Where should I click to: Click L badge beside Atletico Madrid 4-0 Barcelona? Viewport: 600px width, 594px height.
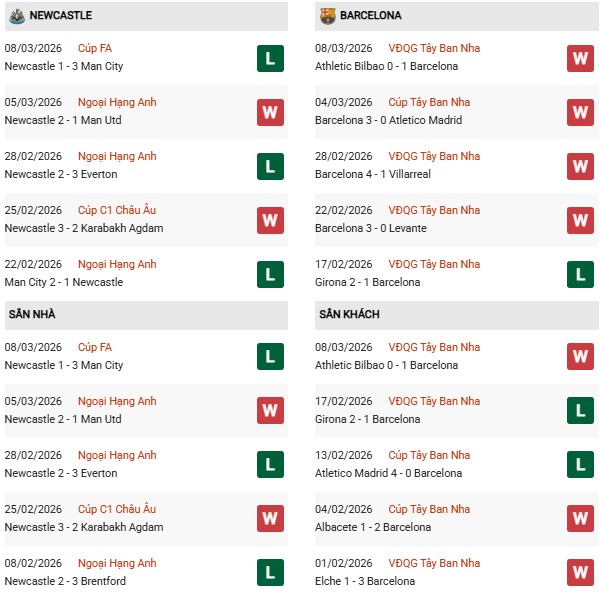[x=581, y=464]
